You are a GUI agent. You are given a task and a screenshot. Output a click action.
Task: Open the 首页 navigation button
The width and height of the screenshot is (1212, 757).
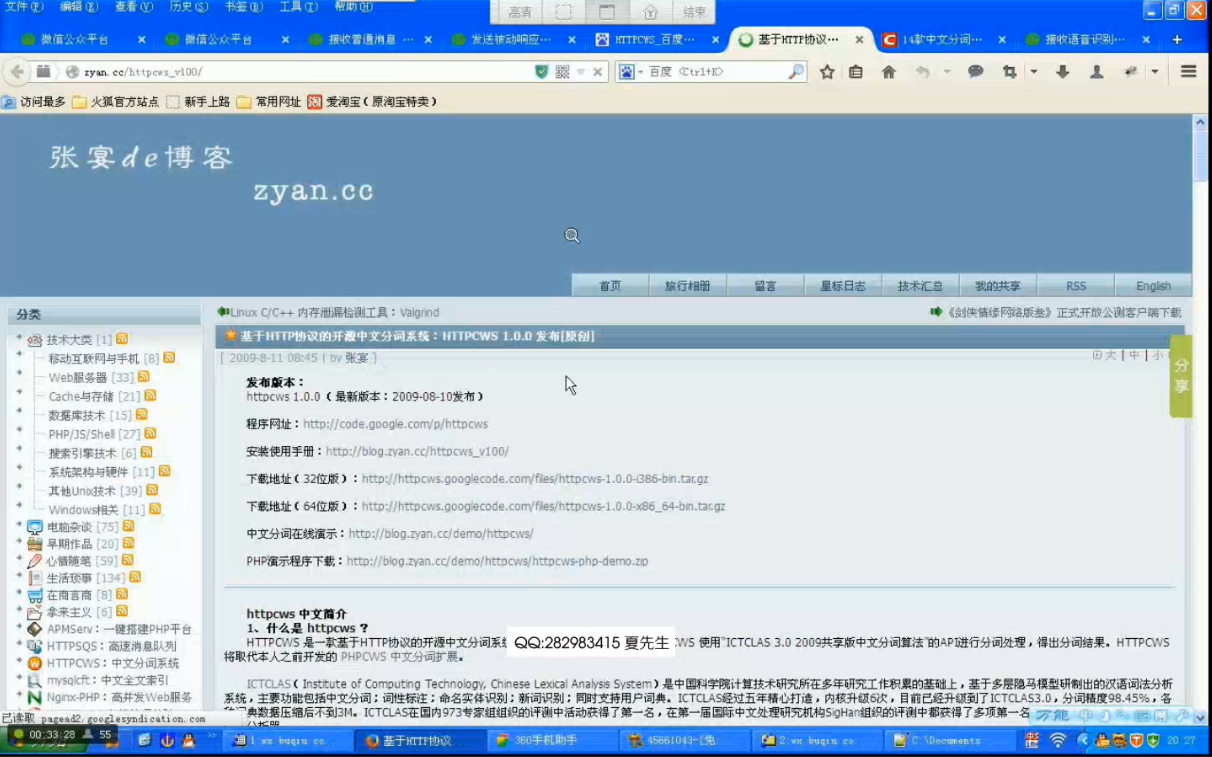[x=610, y=286]
